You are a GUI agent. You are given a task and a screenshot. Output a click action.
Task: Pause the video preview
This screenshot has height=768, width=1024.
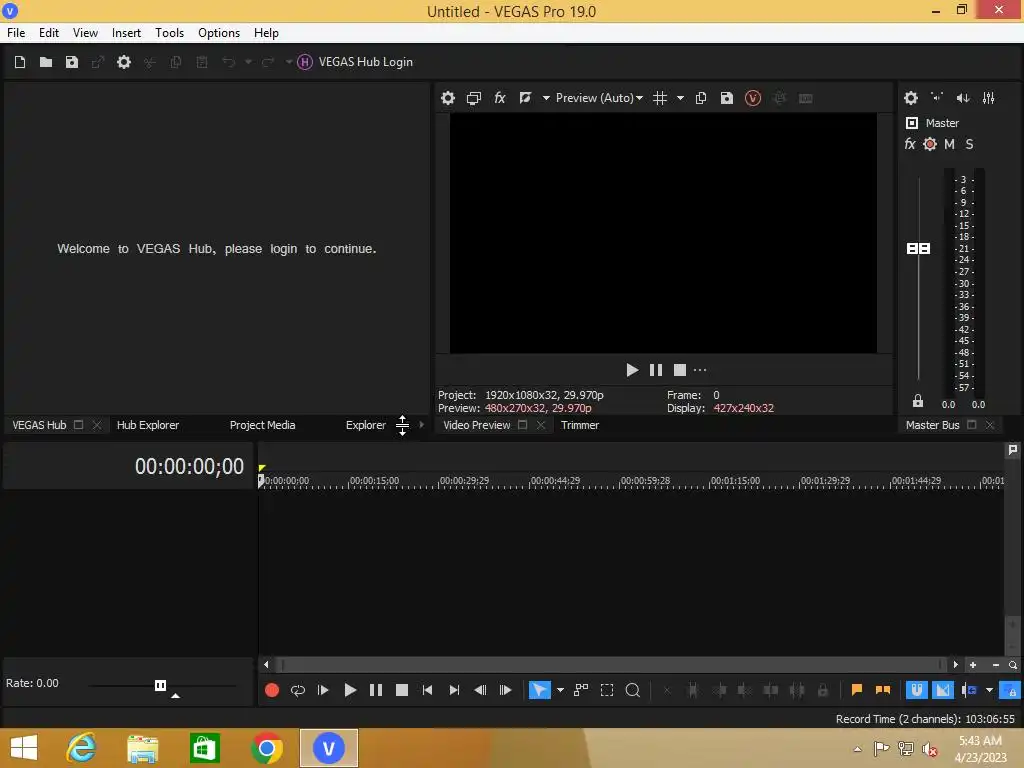(656, 370)
